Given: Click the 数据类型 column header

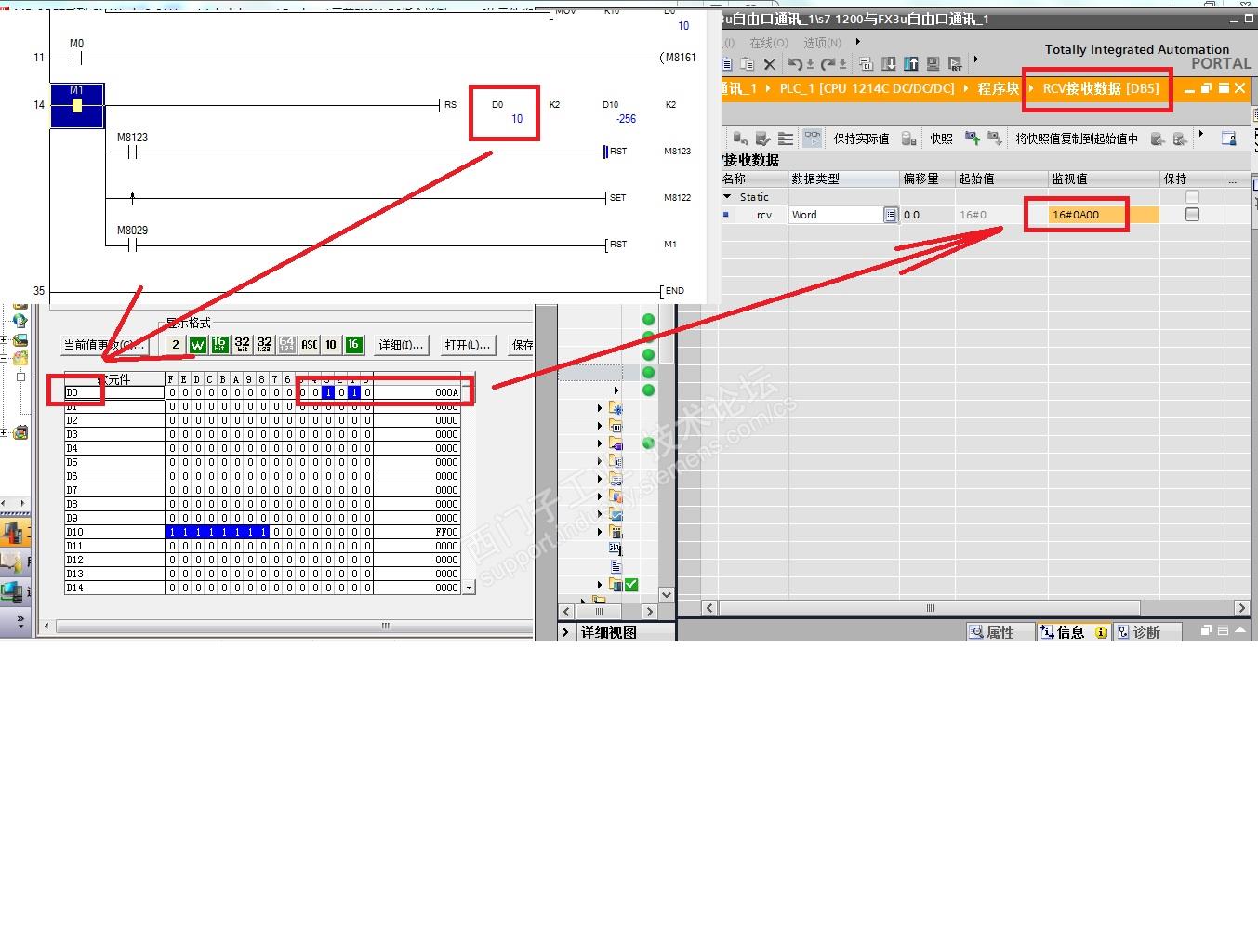Looking at the screenshot, I should [843, 178].
